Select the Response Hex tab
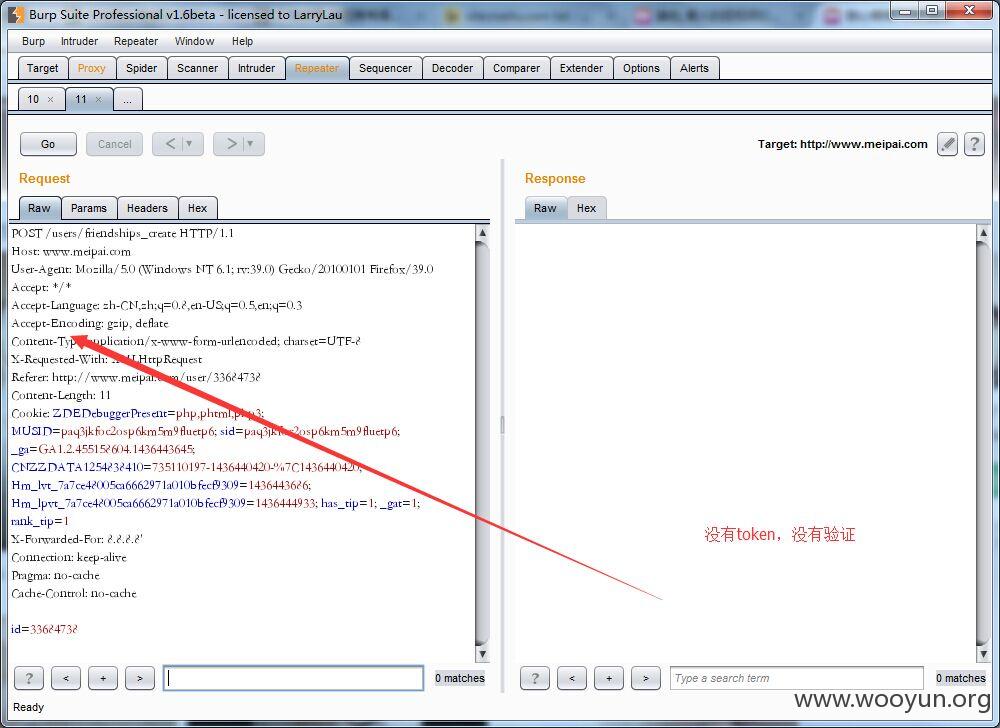The image size is (1000, 728). tap(587, 208)
